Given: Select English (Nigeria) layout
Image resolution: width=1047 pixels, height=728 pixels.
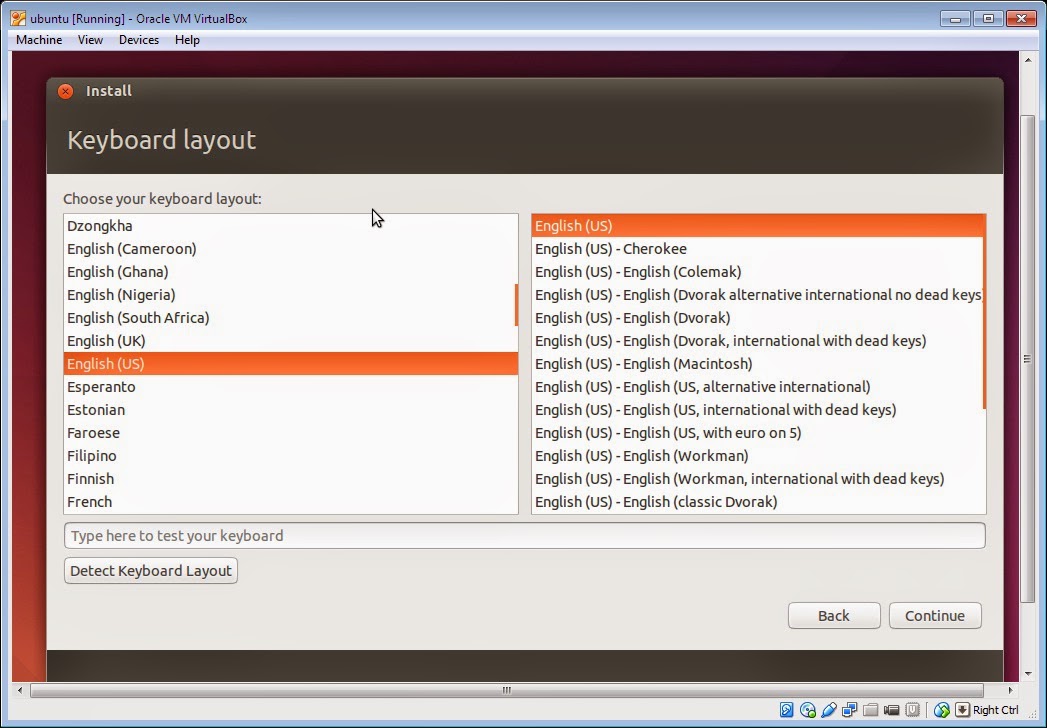Looking at the screenshot, I should pos(290,295).
